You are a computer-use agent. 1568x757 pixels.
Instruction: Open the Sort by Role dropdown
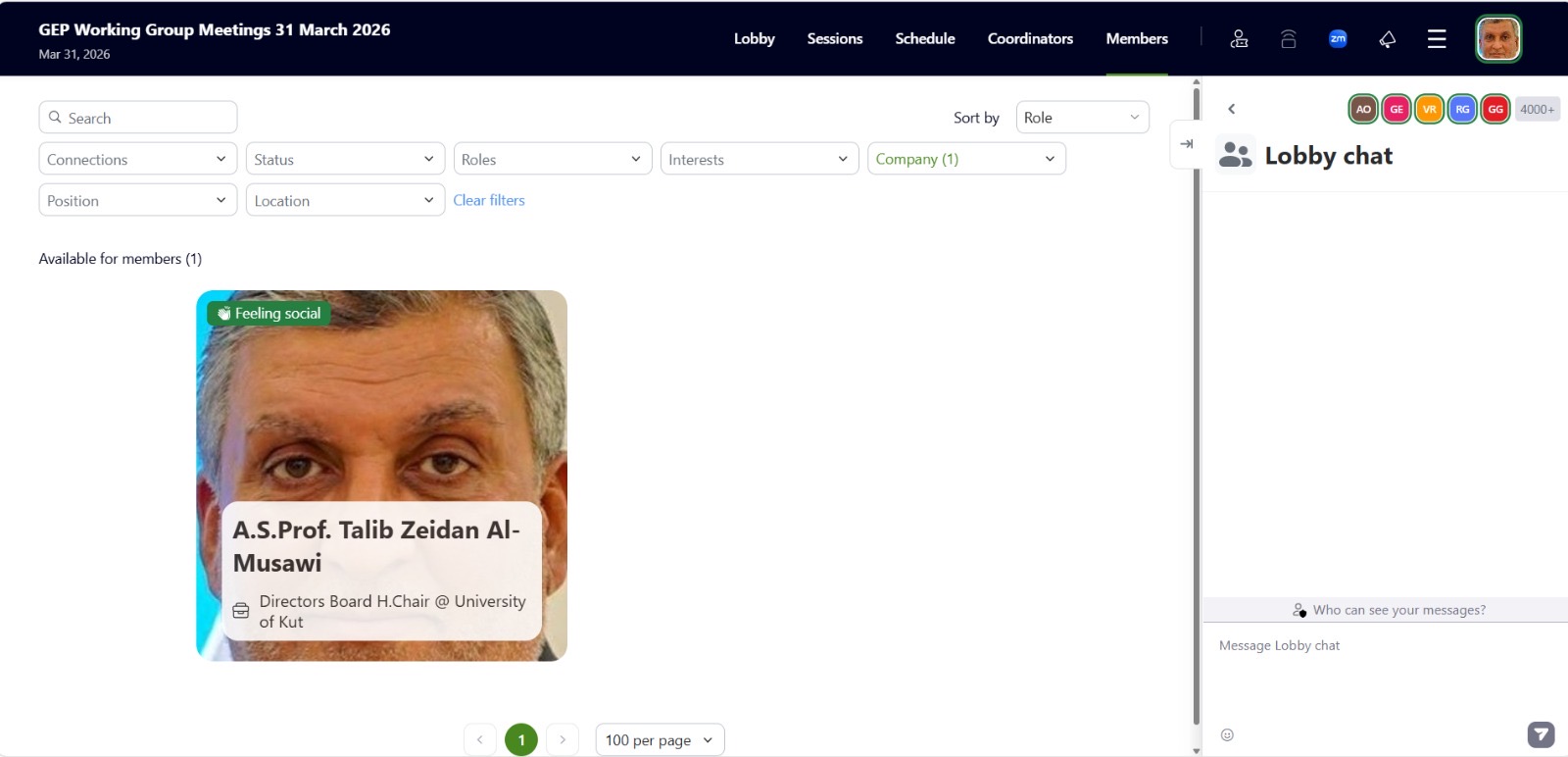tap(1082, 118)
